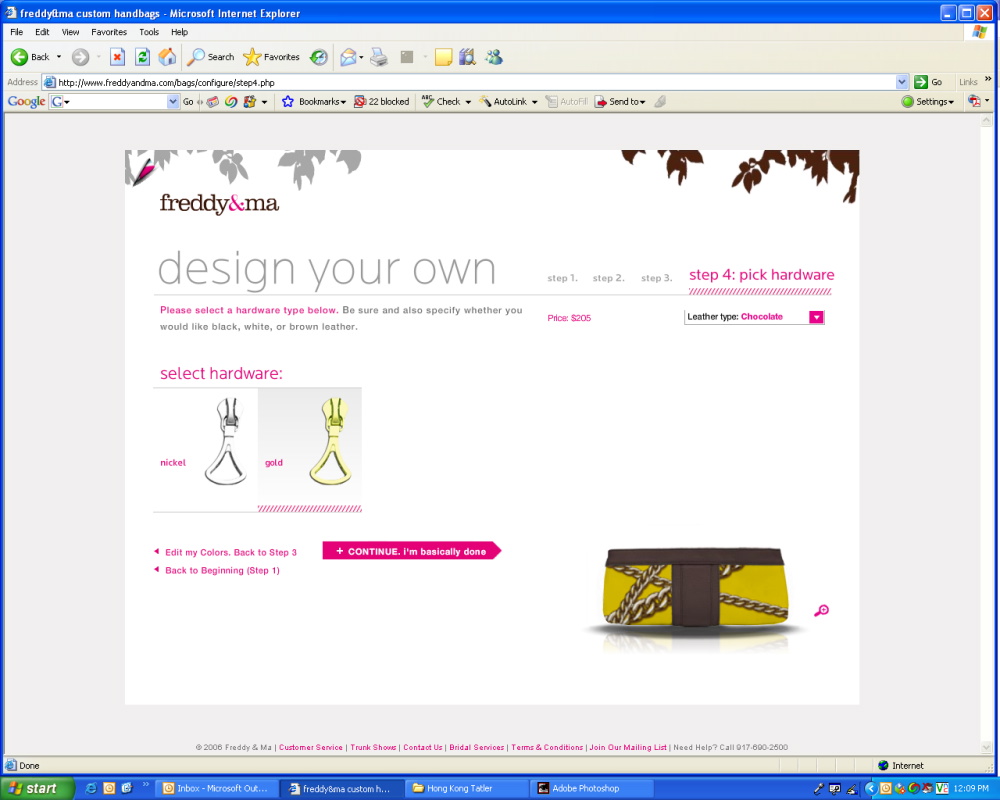This screenshot has height=800, width=1000.
Task: Click the freddy&ma logo
Action: click(x=219, y=204)
